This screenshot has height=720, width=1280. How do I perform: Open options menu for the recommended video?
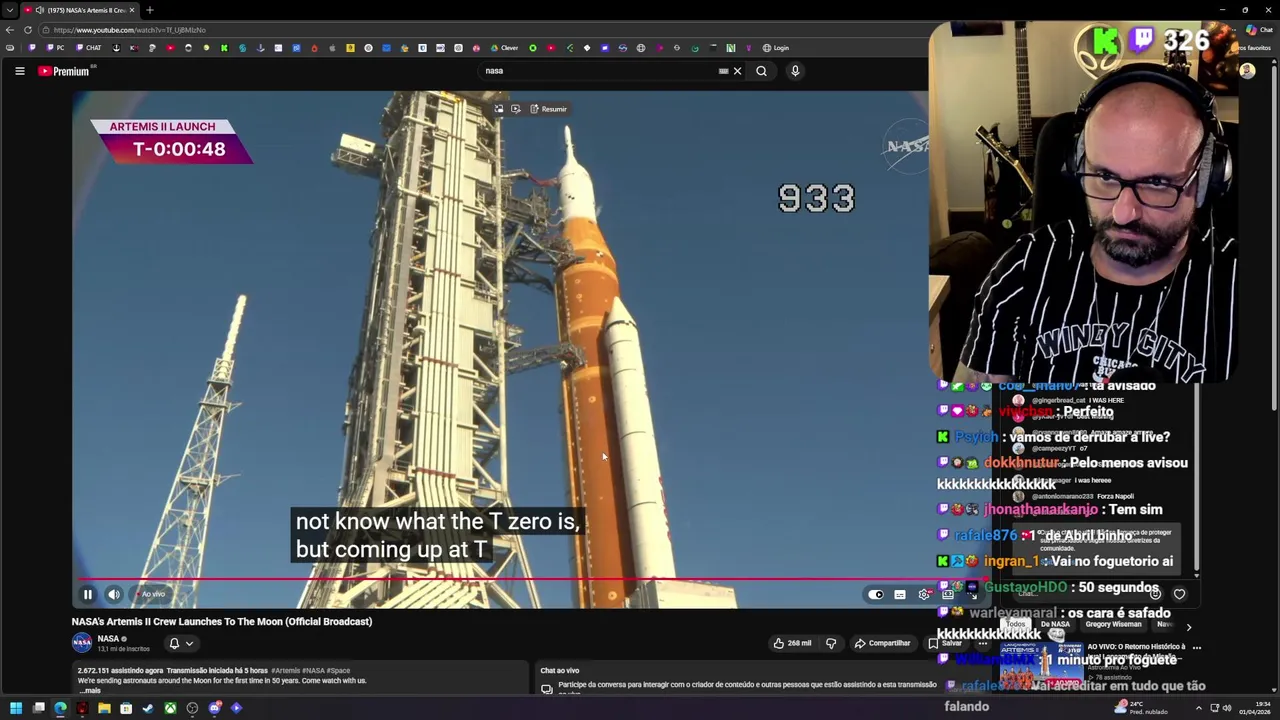coord(1196,647)
